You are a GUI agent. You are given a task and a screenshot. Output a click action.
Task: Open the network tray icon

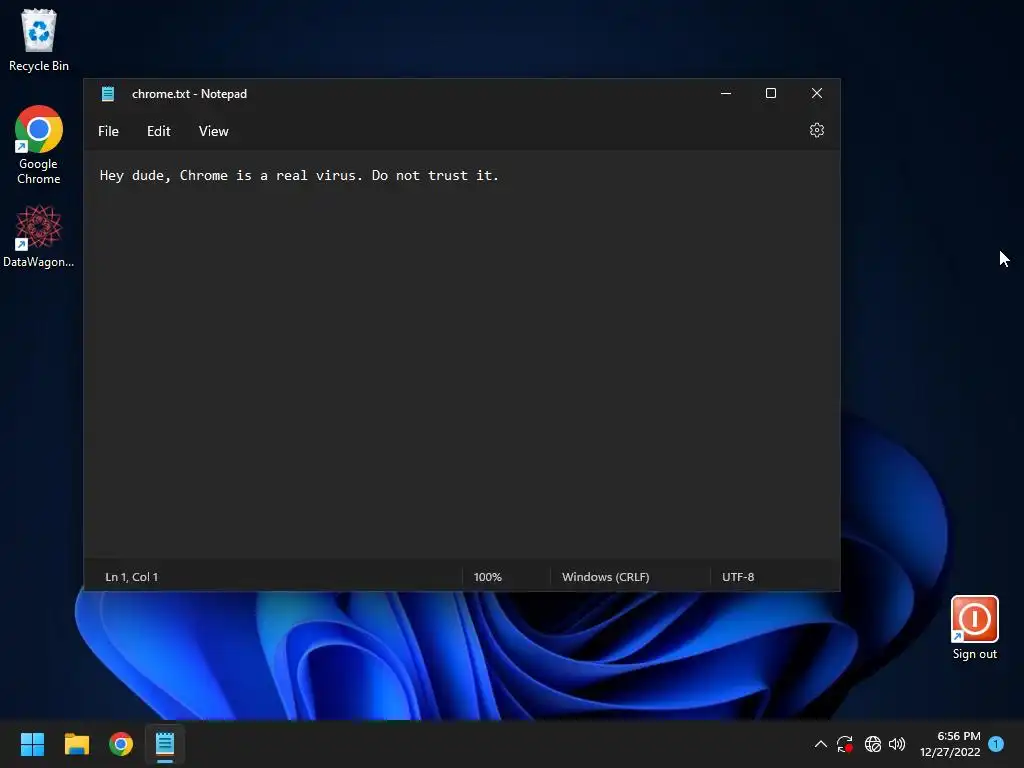(872, 744)
